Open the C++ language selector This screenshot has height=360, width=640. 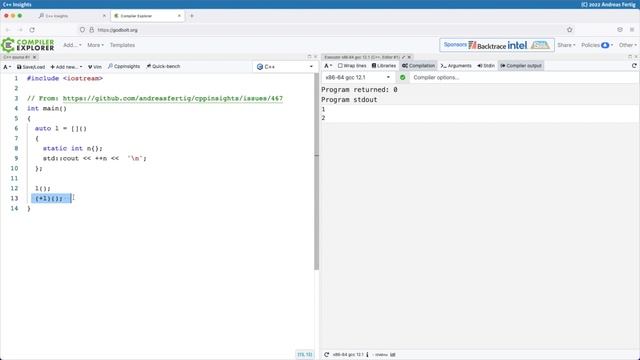click(284, 67)
